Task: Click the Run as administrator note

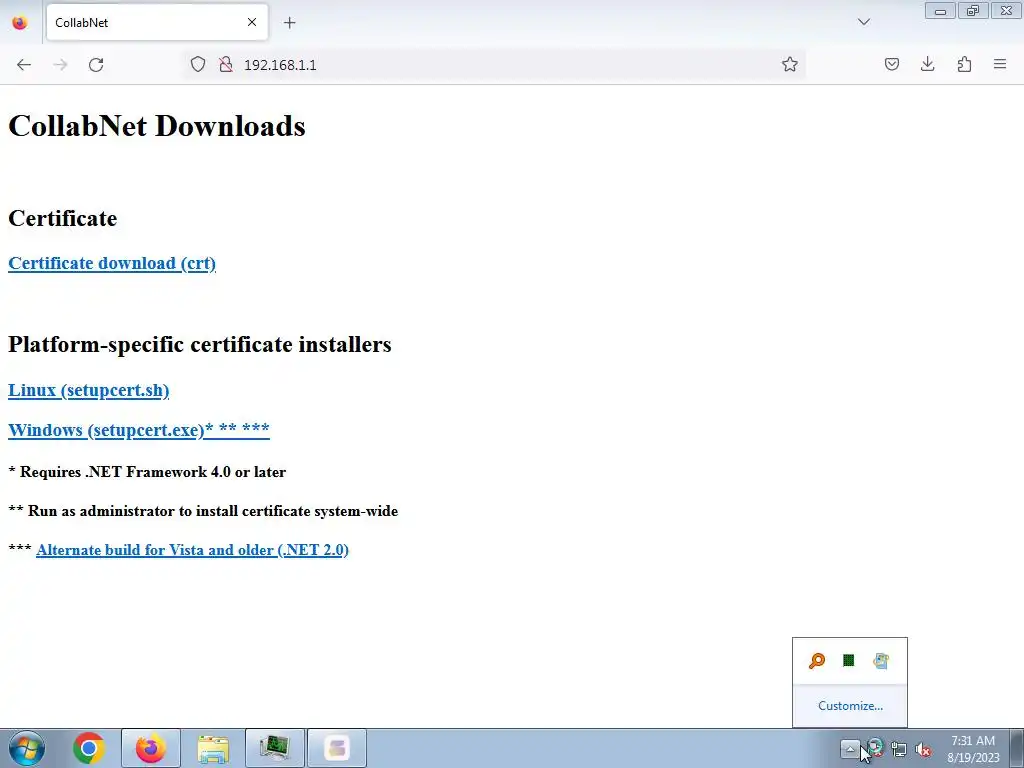Action: 203,511
